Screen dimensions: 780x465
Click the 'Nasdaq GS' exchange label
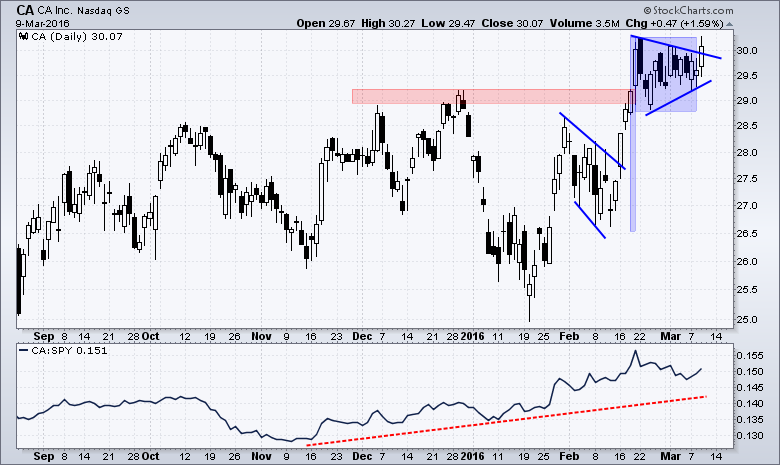(x=103, y=11)
